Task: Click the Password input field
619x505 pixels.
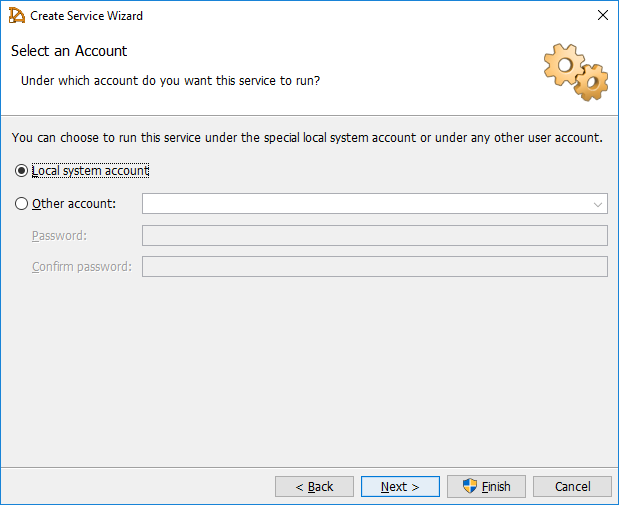Action: [374, 236]
